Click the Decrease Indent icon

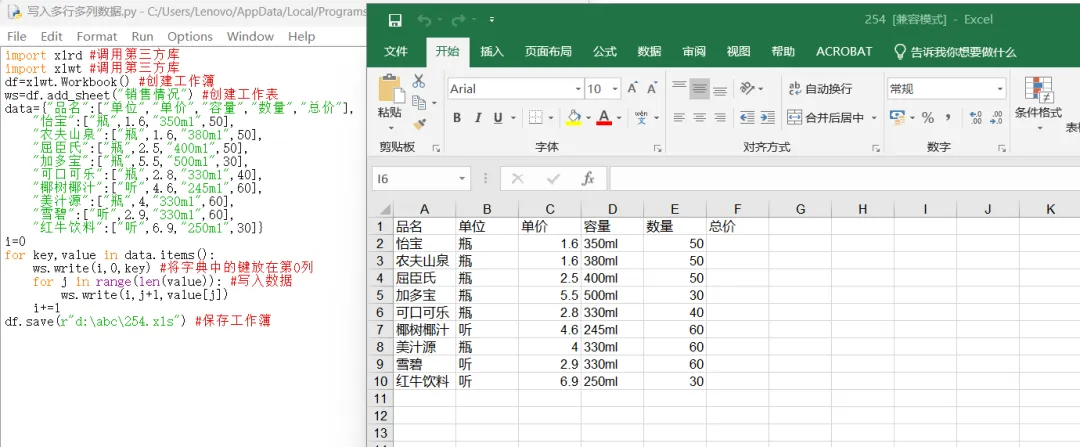(x=747, y=118)
